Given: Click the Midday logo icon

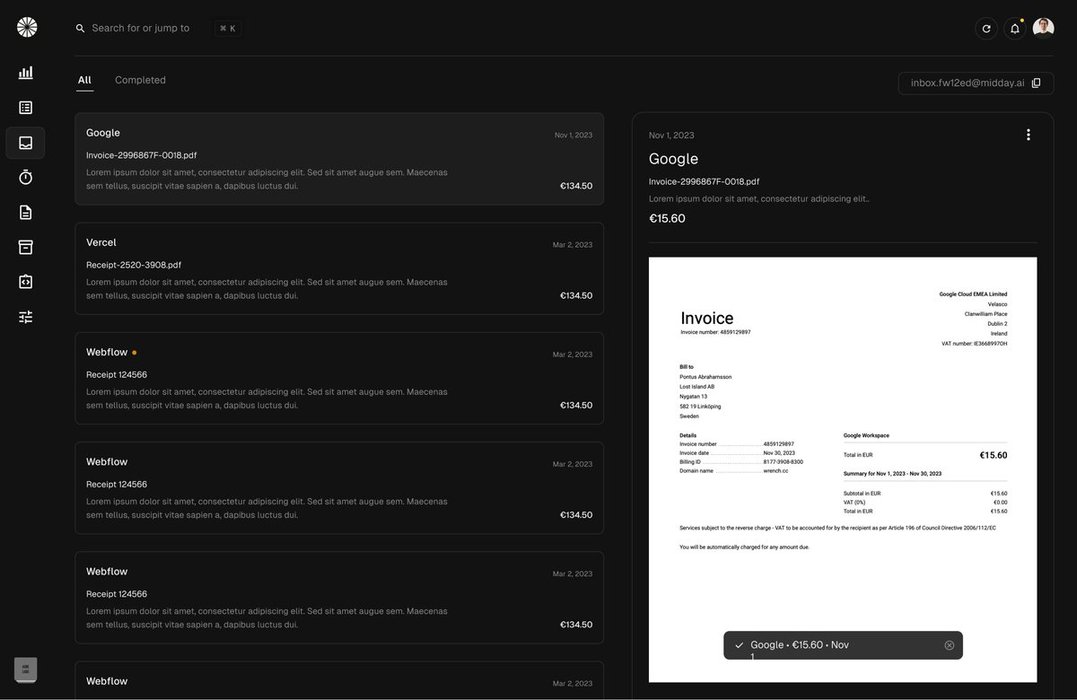Looking at the screenshot, I should (x=27, y=27).
